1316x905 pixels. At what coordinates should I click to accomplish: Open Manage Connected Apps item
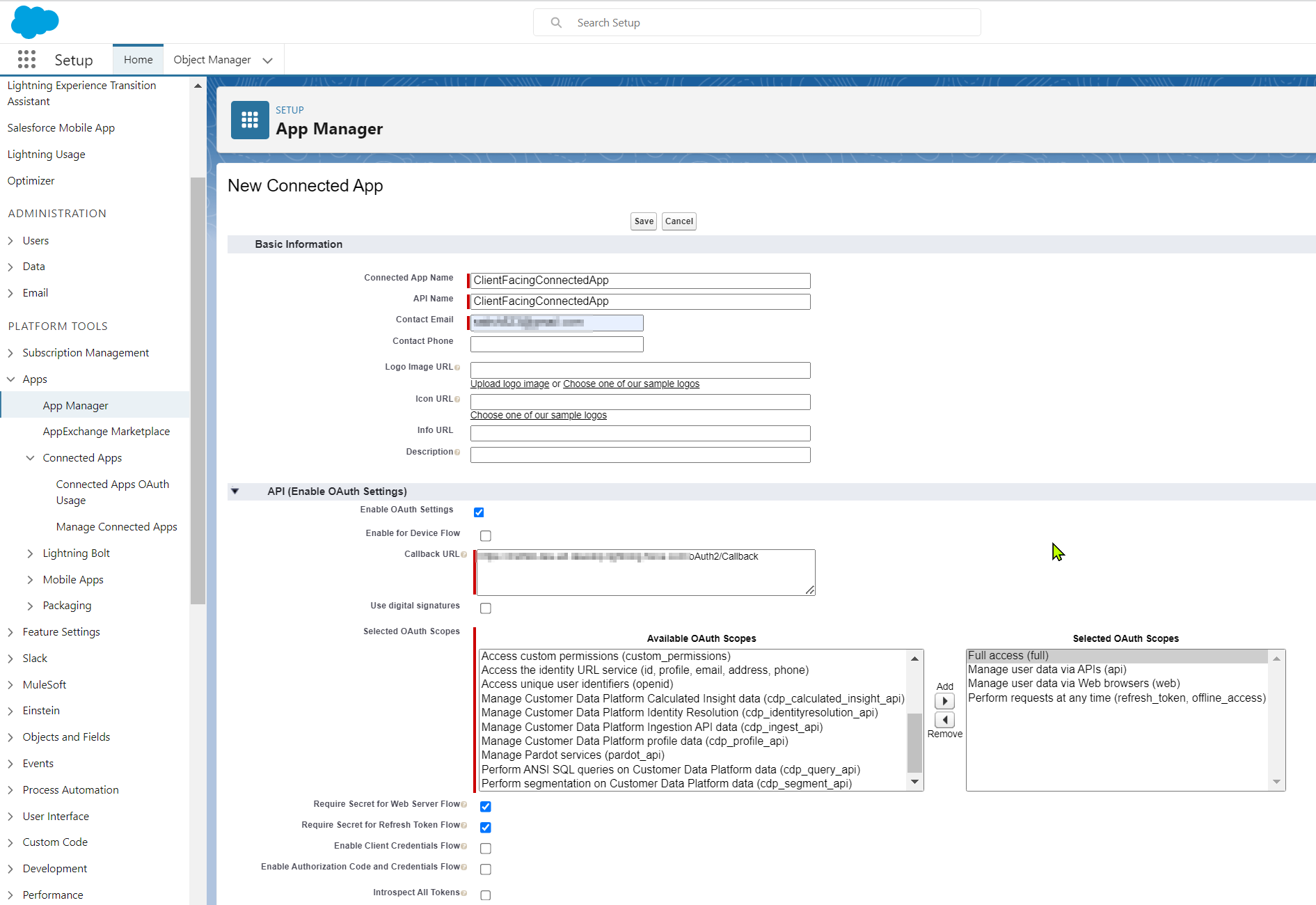tap(117, 527)
